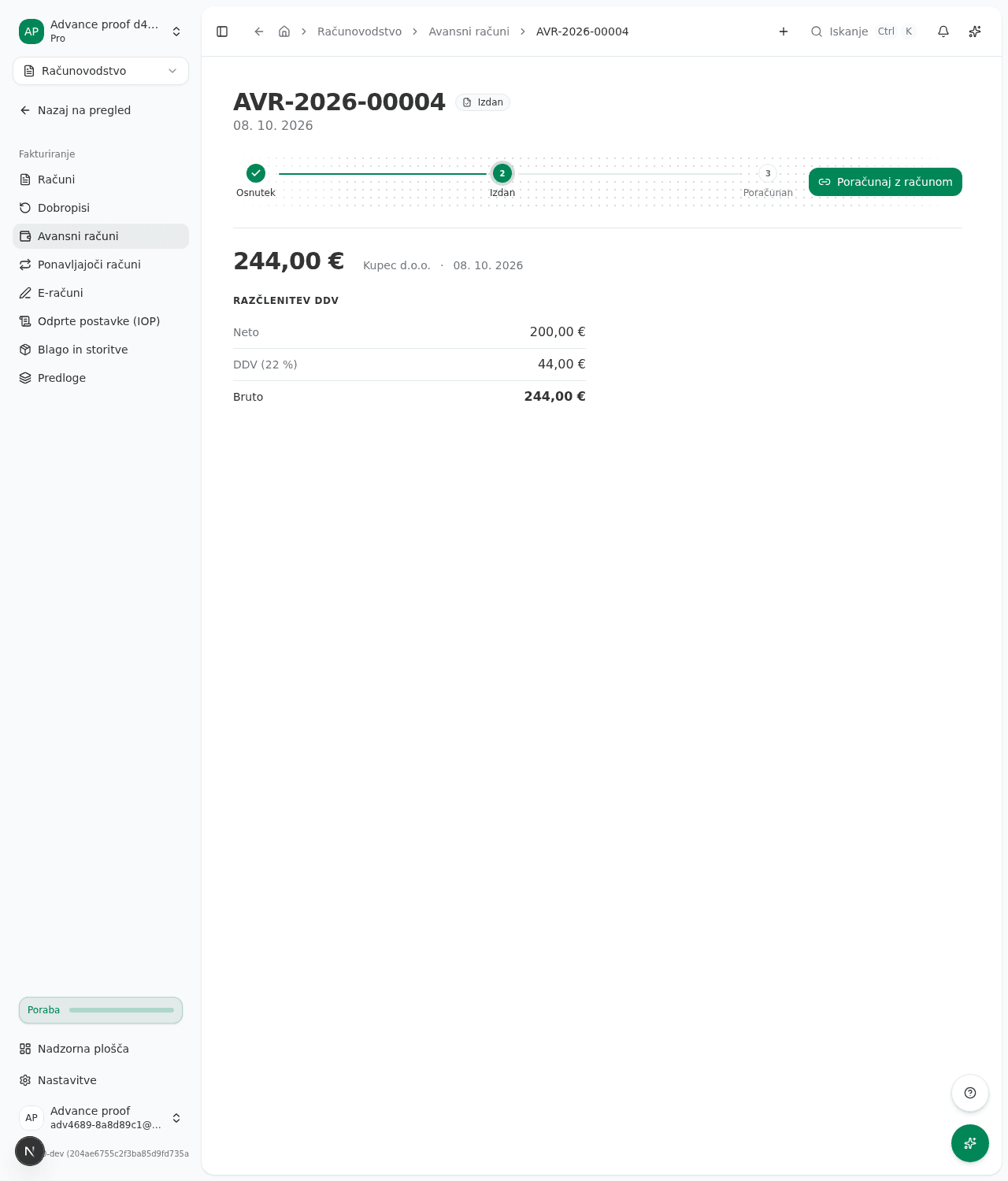
Task: Expand the Računovodstvo module dropdown
Action: pyautogui.click(x=101, y=71)
